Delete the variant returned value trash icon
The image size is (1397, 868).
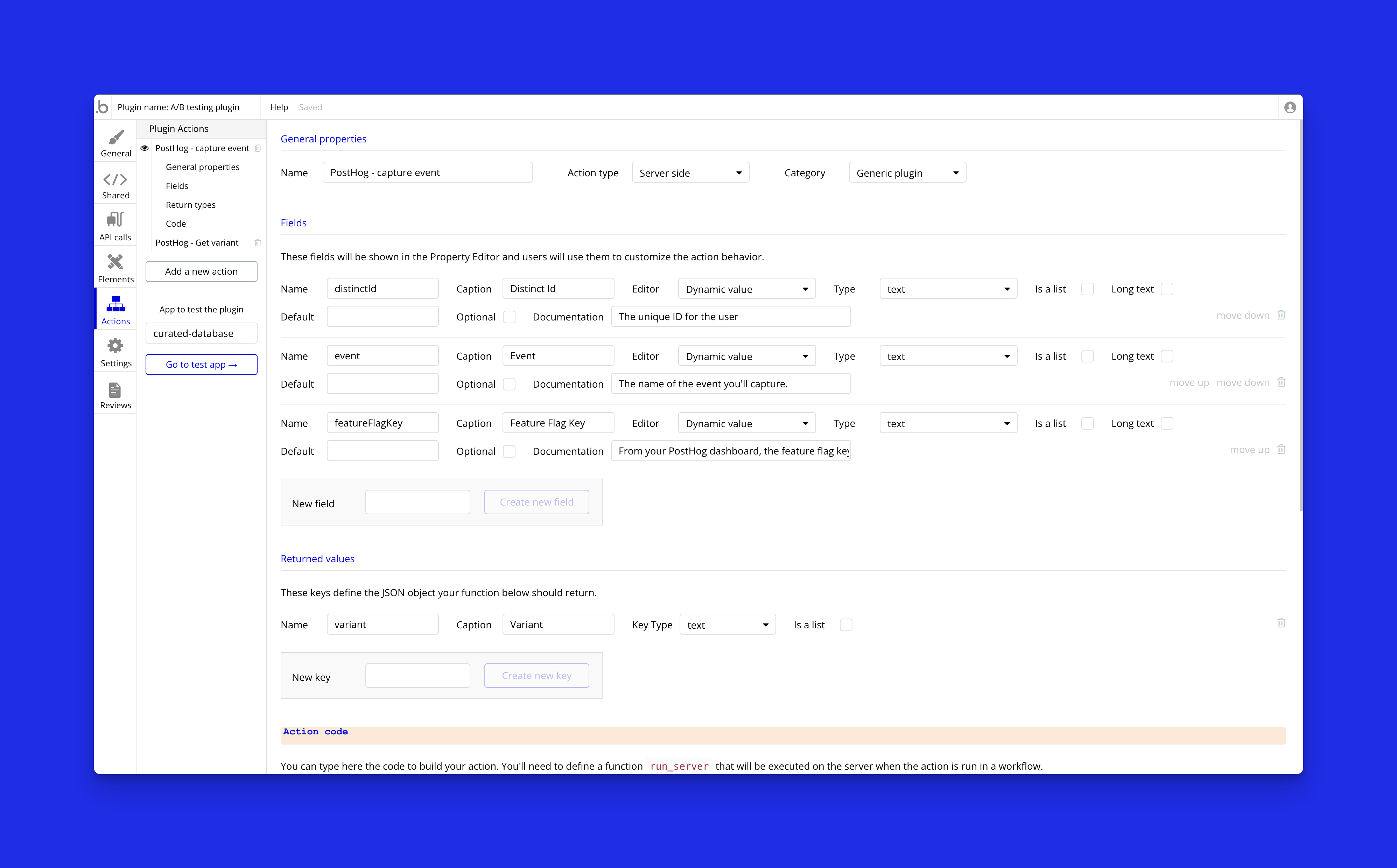pos(1280,623)
